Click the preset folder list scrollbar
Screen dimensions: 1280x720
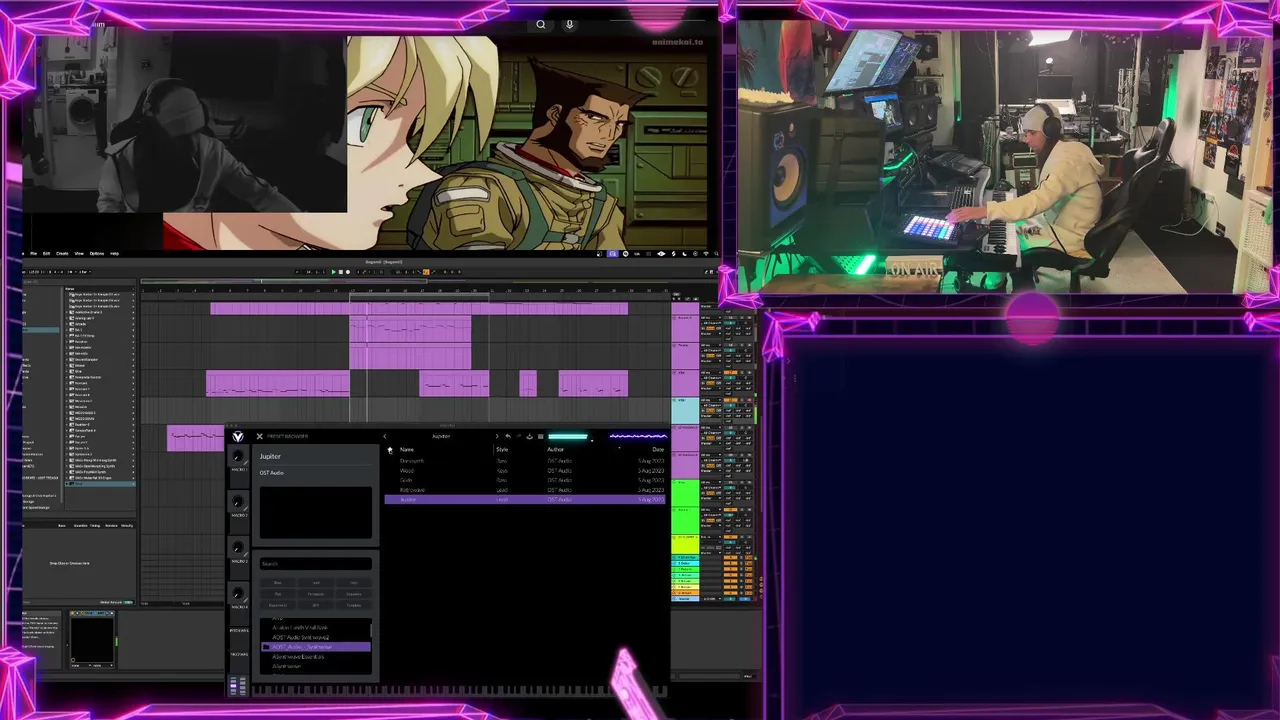pyautogui.click(x=371, y=631)
